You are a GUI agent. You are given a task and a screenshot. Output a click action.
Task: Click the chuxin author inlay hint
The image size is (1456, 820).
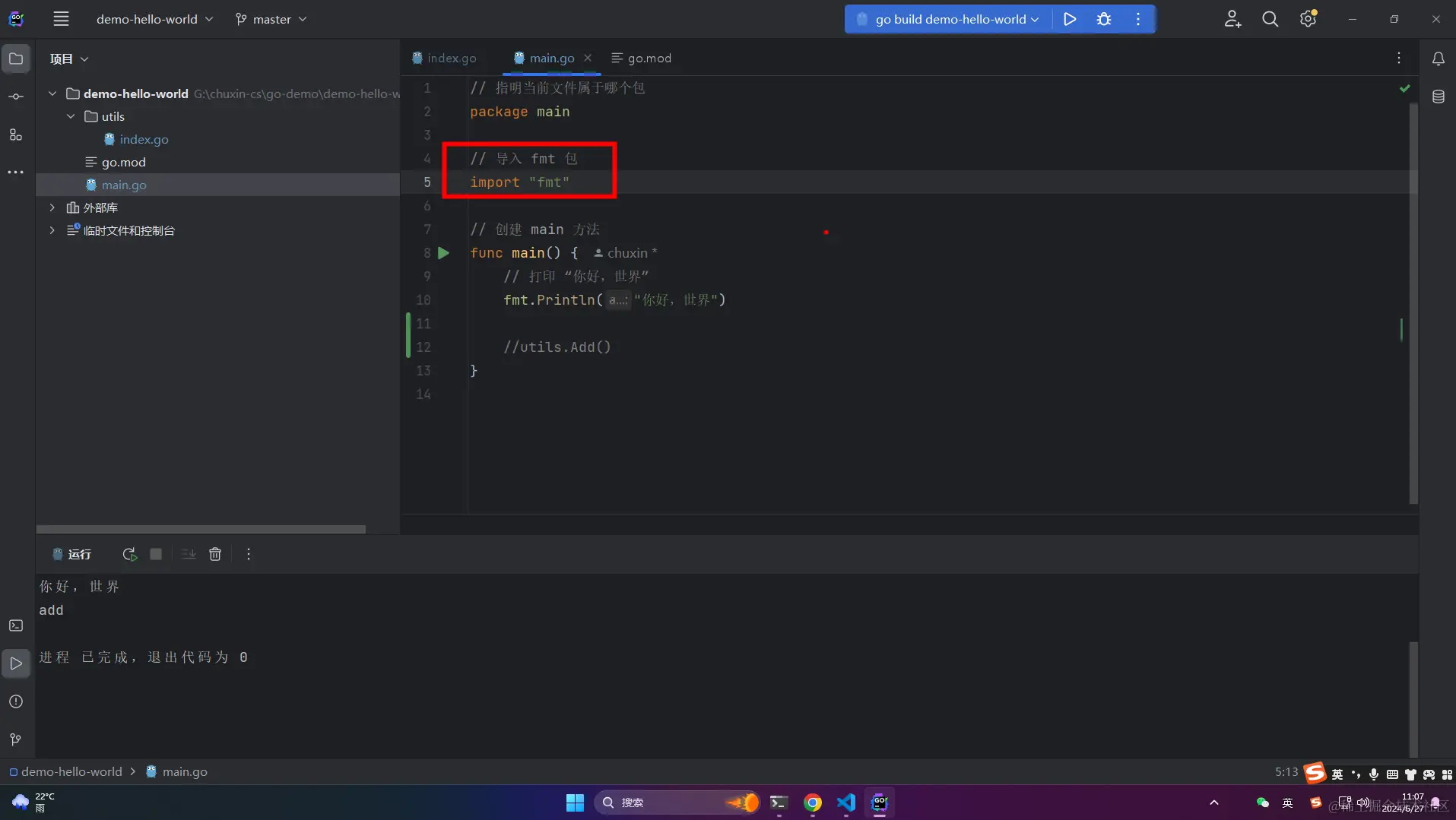(x=626, y=253)
